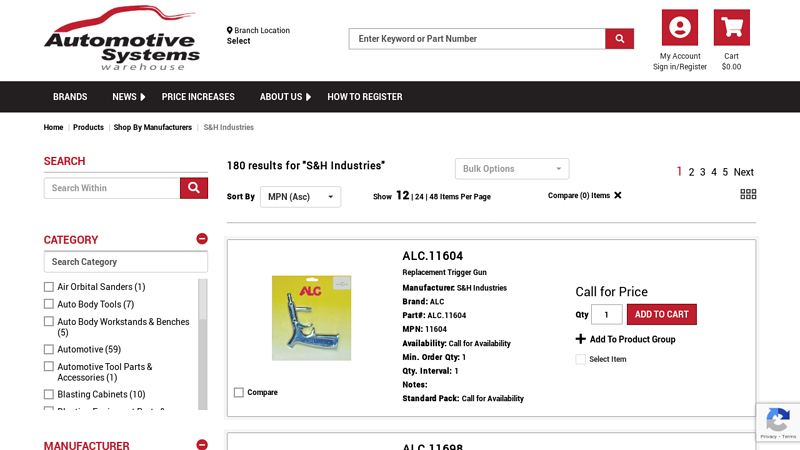This screenshot has height=450, width=800.
Task: Go to Shop By Manufacturers breadcrumb
Action: [153, 127]
